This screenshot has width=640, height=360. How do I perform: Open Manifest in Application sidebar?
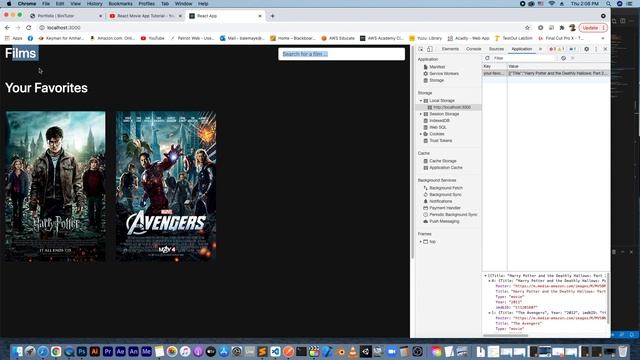(x=437, y=67)
